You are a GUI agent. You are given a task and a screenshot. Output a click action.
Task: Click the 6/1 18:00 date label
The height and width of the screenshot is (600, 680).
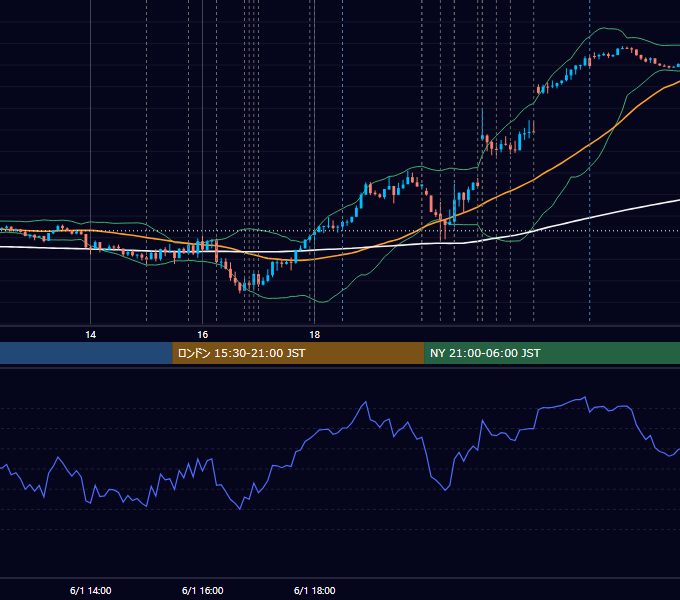pos(314,590)
